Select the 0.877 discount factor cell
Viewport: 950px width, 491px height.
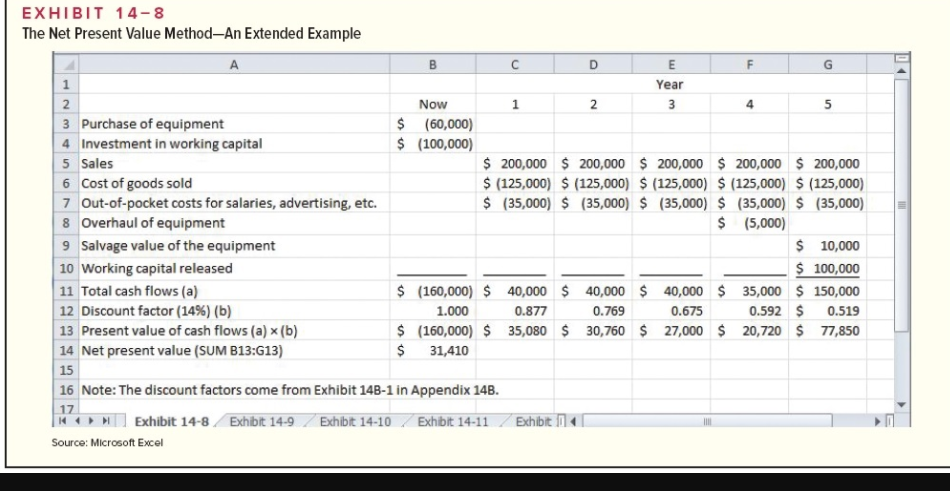click(x=514, y=312)
